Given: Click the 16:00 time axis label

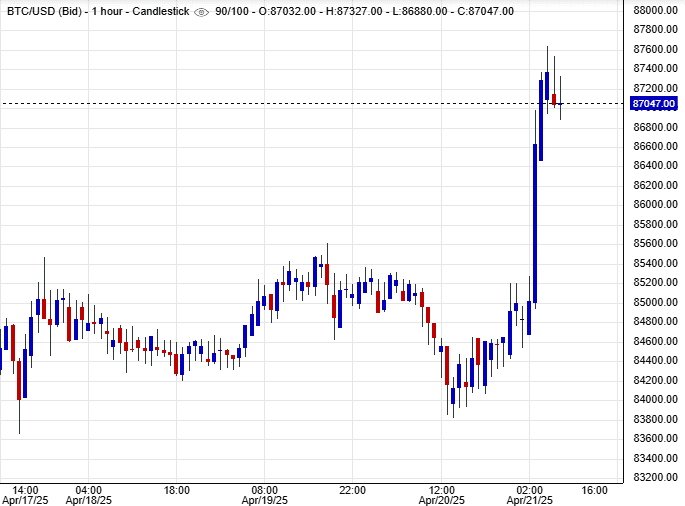Looking at the screenshot, I should (x=594, y=490).
